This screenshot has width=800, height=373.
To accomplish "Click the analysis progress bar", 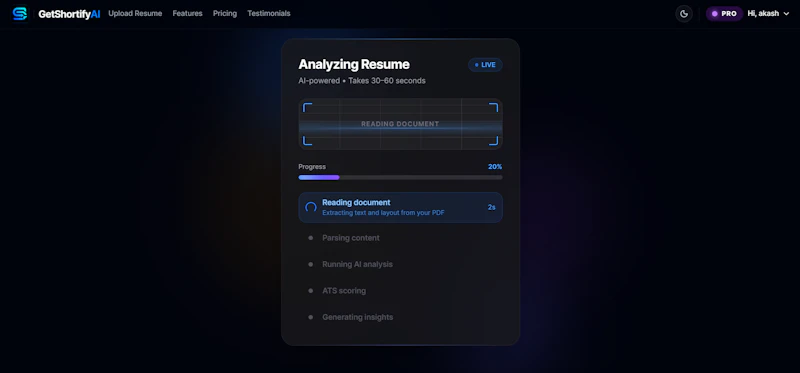I will point(401,177).
